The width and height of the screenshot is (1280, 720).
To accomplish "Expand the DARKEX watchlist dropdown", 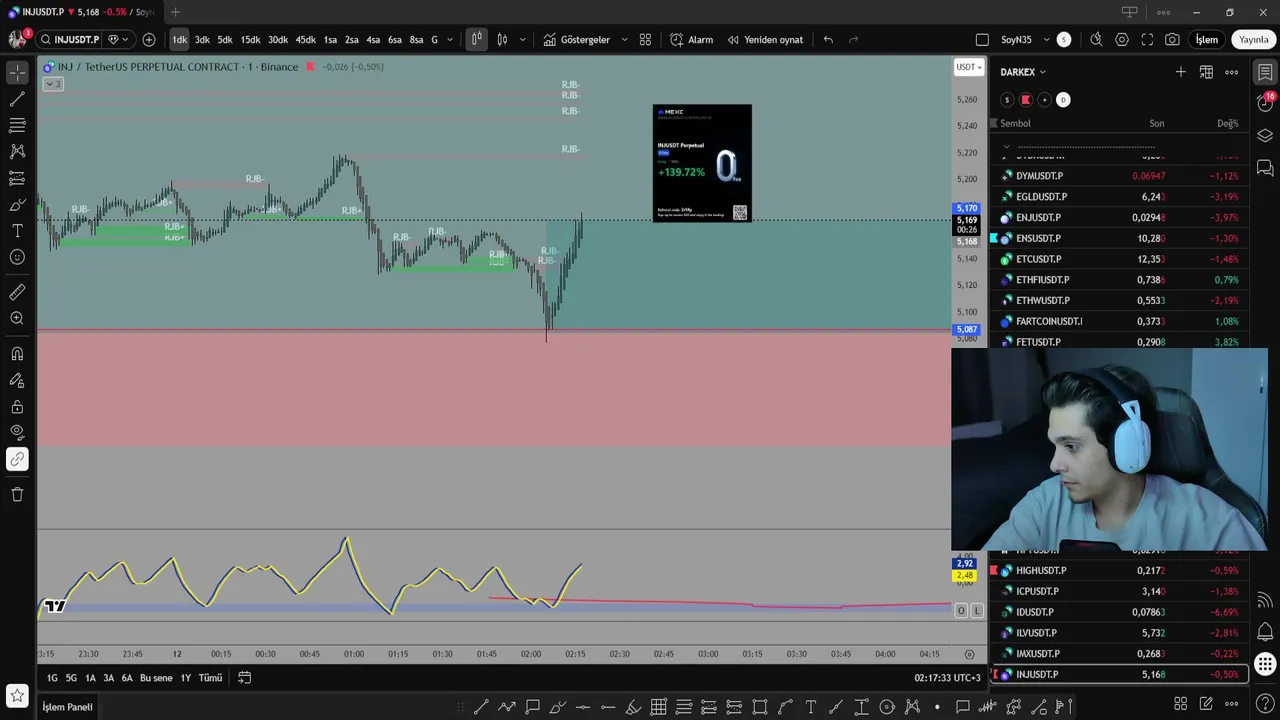I will (1023, 72).
